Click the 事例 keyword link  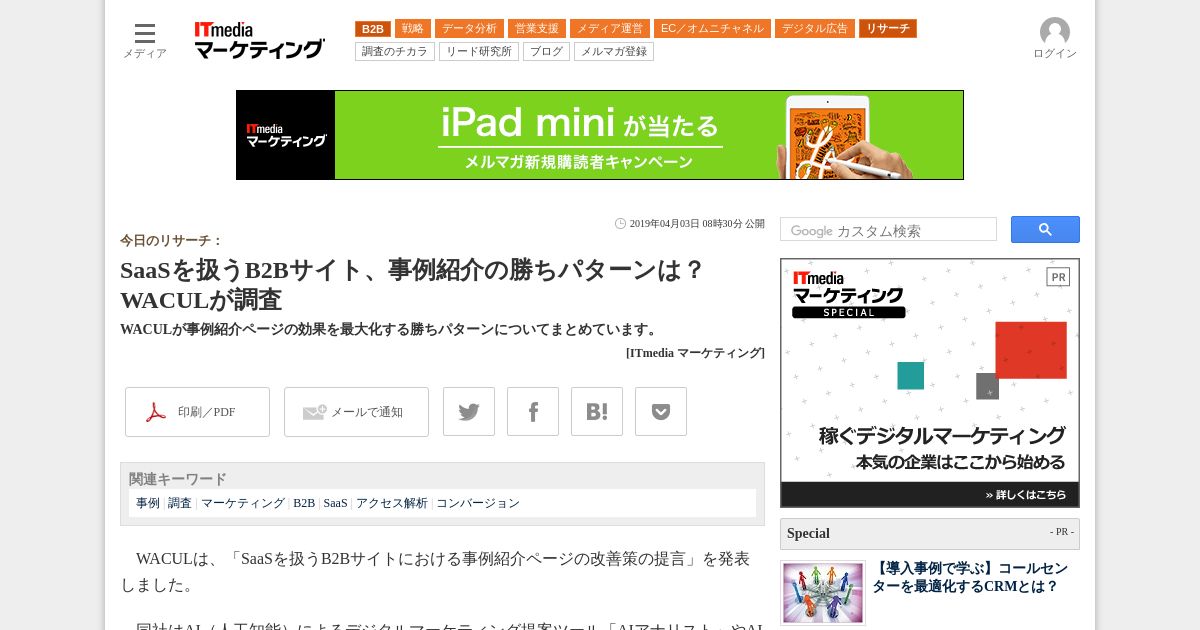[148, 503]
